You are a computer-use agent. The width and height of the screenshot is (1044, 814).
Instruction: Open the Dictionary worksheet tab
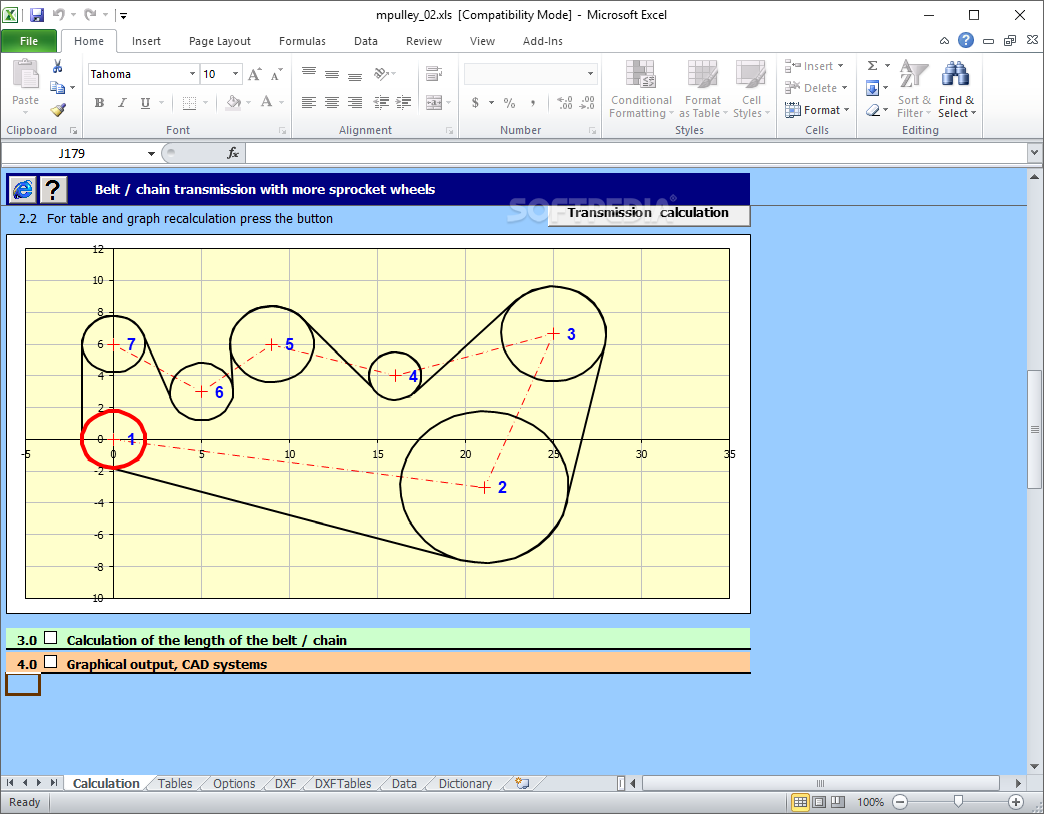(465, 783)
